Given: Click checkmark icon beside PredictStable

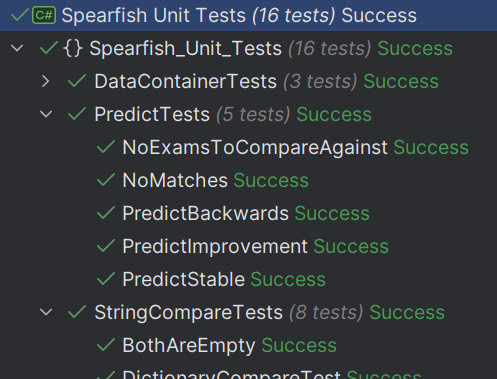Looking at the screenshot, I should pyautogui.click(x=106, y=279).
